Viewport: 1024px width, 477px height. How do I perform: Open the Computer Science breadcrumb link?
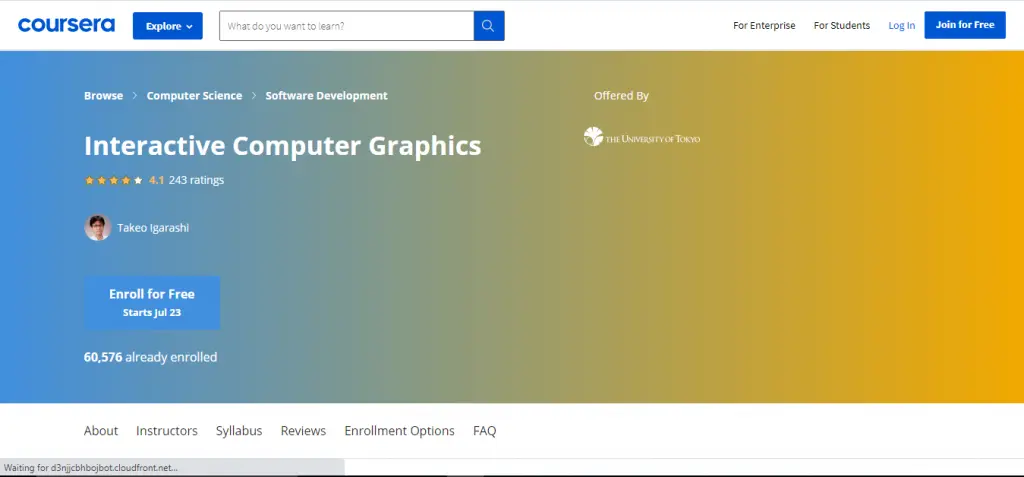coord(194,96)
